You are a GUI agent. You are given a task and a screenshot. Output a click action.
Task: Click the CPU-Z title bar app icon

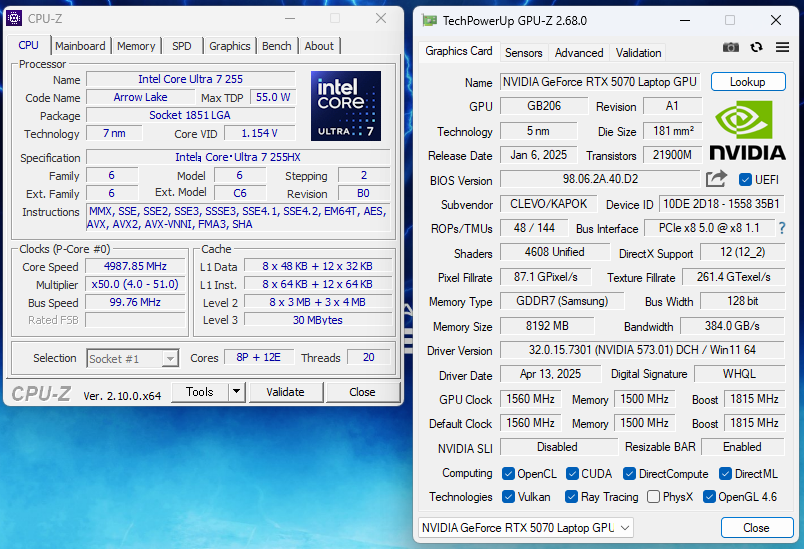15,18
